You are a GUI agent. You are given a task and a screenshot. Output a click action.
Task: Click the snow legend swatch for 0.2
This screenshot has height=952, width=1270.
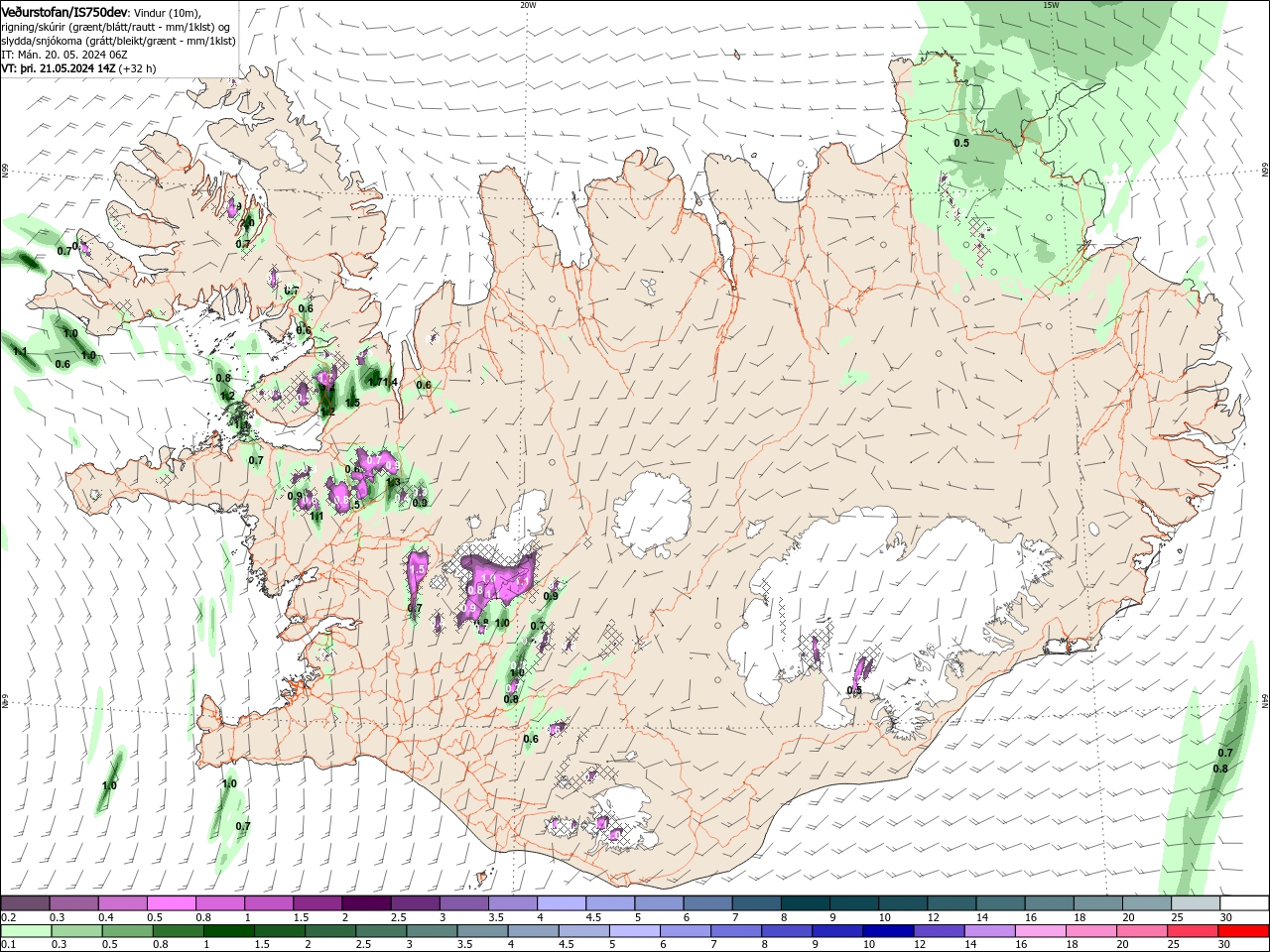tap(25, 903)
